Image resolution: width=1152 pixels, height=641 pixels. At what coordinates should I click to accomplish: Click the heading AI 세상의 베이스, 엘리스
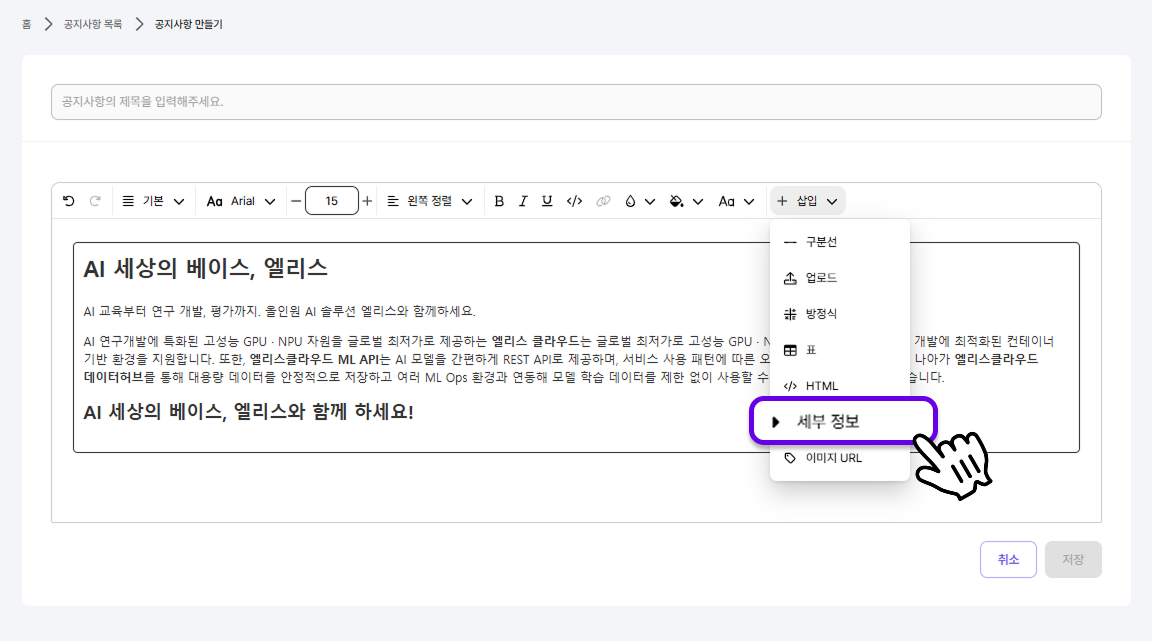[x=206, y=268]
